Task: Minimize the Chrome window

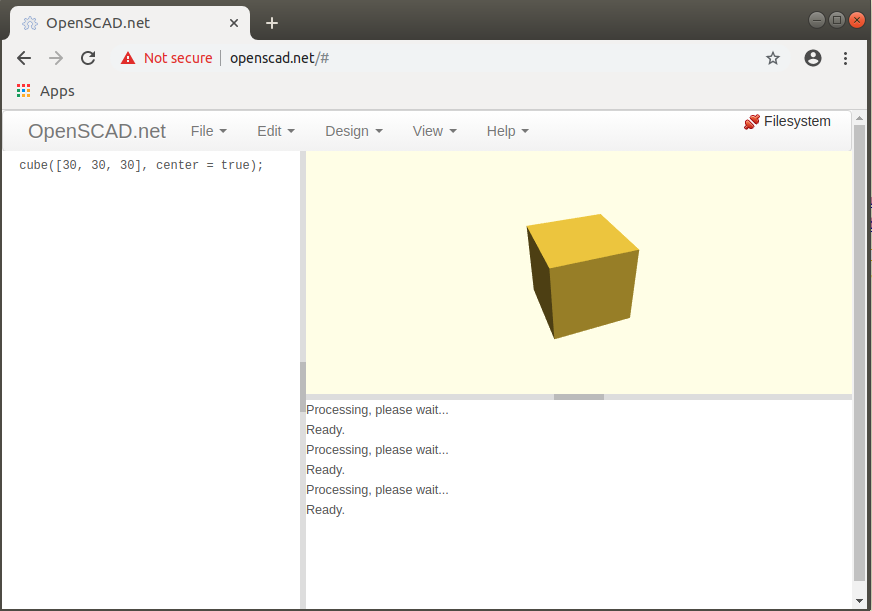Action: click(816, 21)
